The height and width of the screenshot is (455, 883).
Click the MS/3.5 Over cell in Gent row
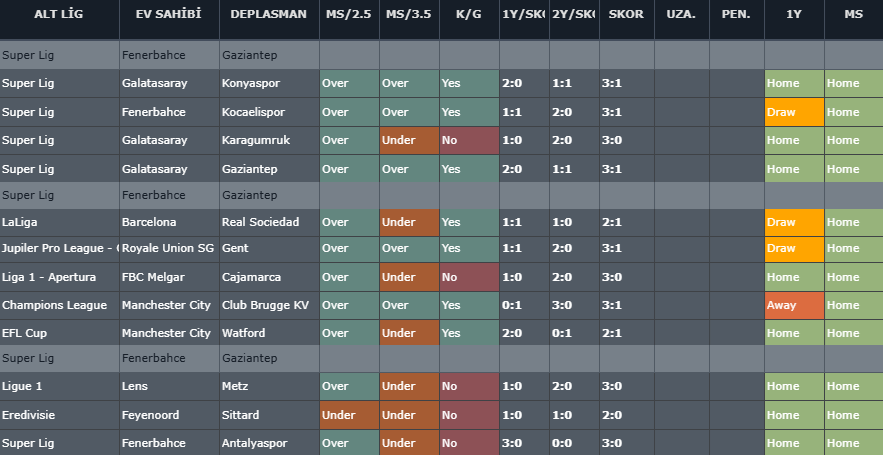coord(409,248)
